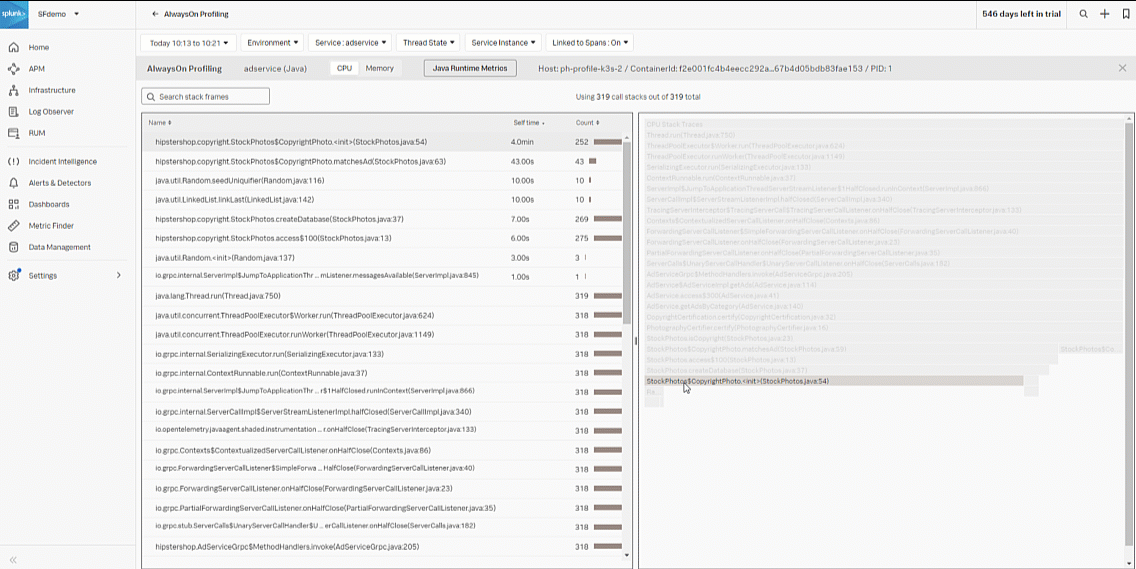Click the bookmark icon in top bar
The height and width of the screenshot is (569, 1136).
[x=1126, y=14]
